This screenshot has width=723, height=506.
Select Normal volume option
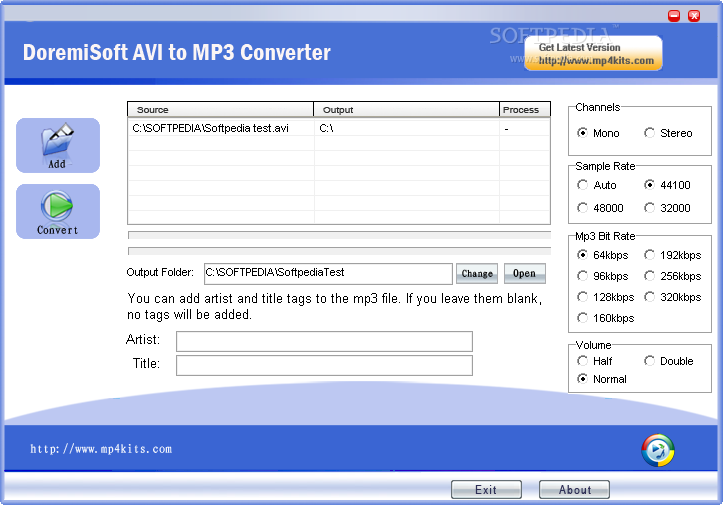(x=602, y=379)
